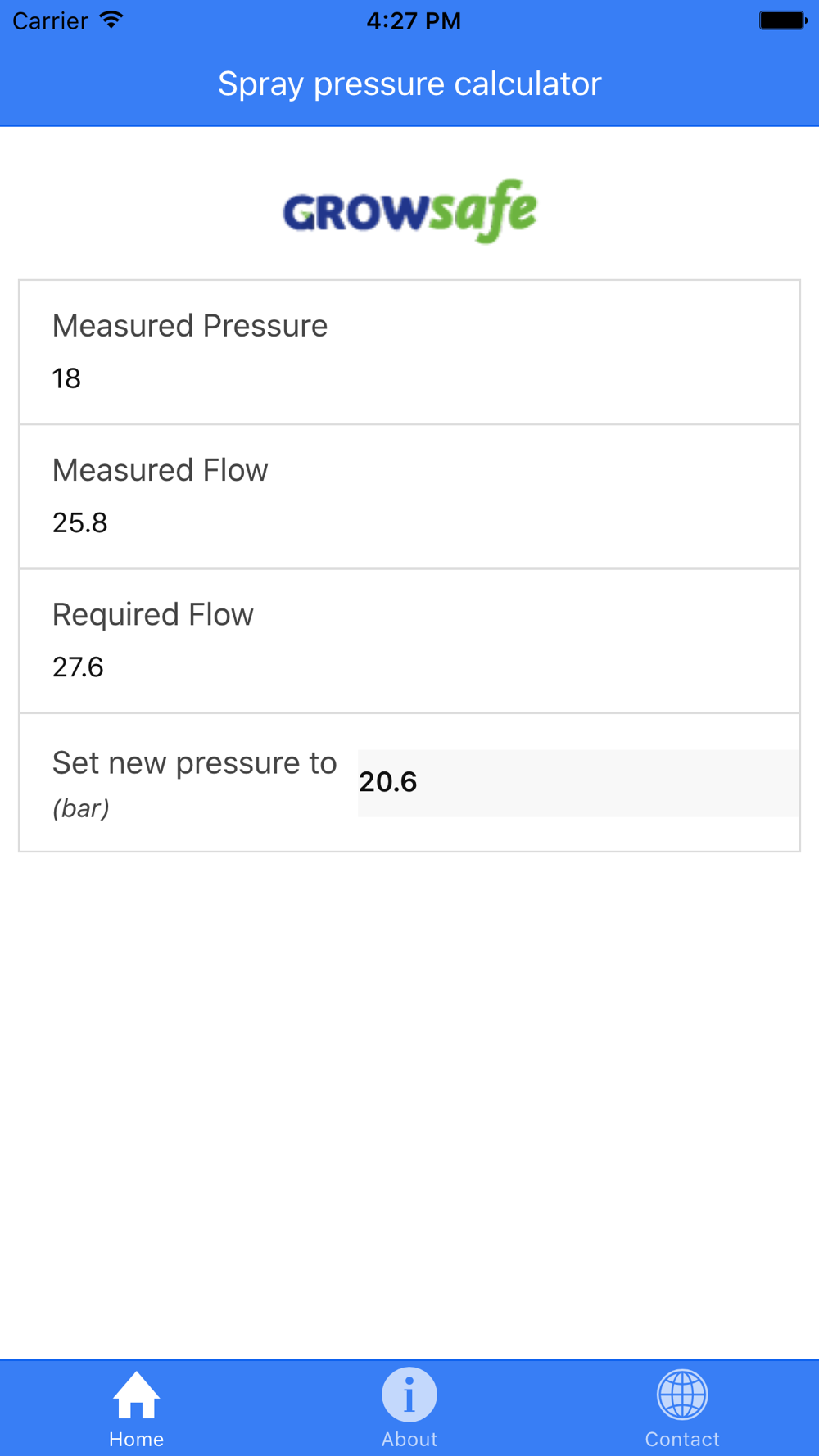Tap the Required Flow label
The height and width of the screenshot is (1456, 819).
coord(153,615)
